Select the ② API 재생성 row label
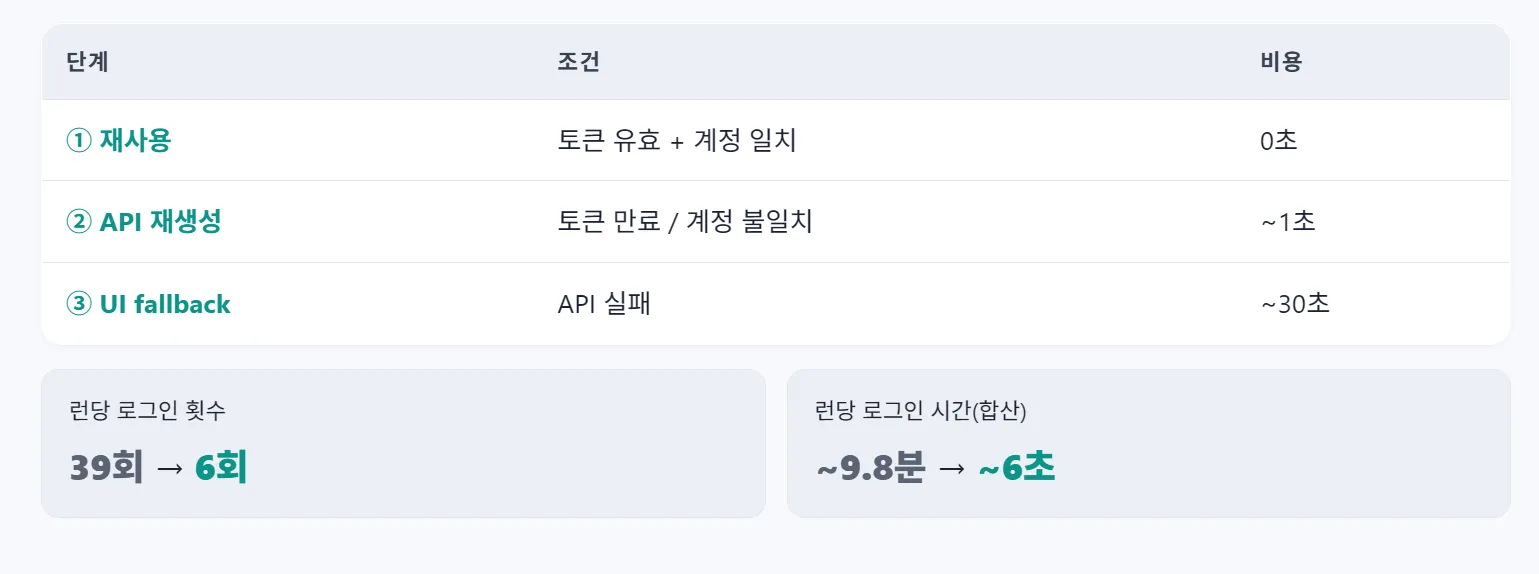1539x574 pixels. 144,221
